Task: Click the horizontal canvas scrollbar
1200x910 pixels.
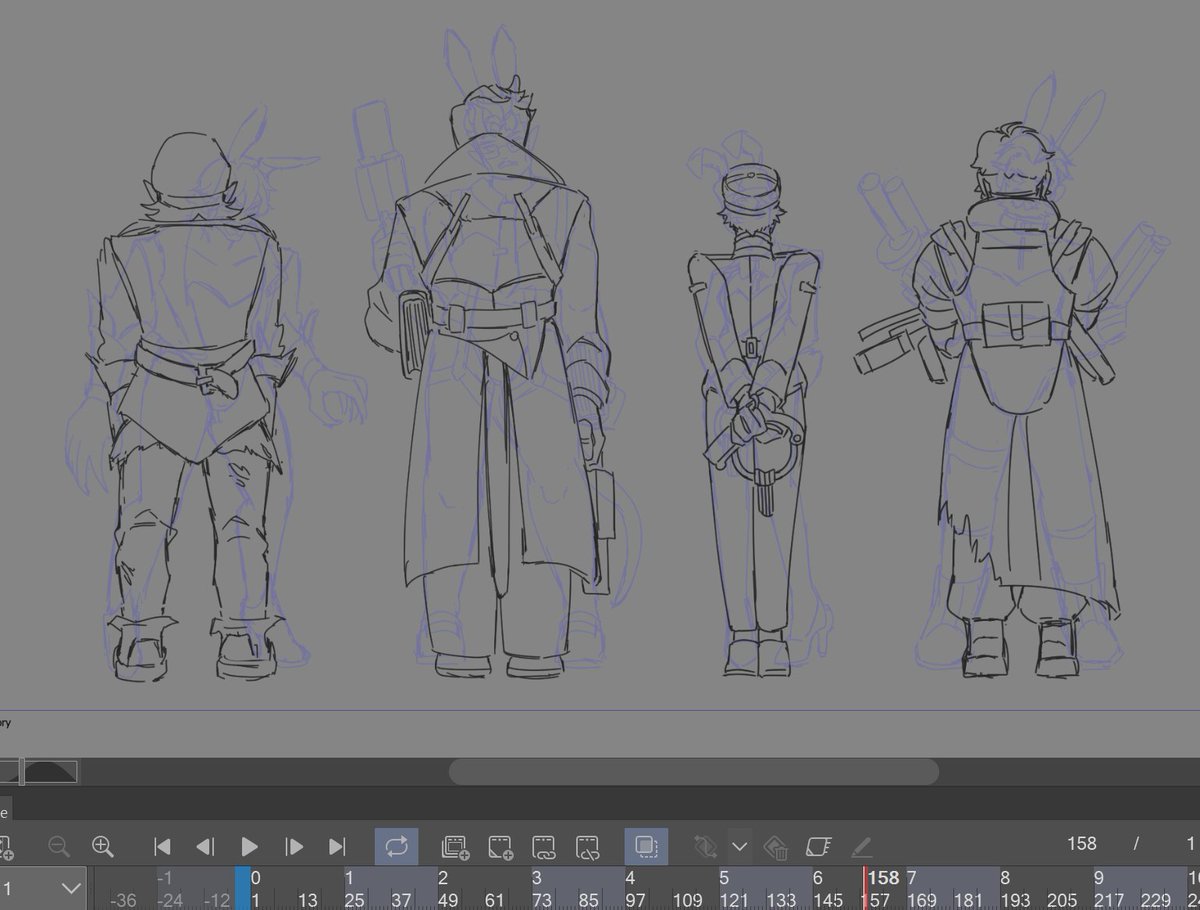Action: click(x=693, y=771)
